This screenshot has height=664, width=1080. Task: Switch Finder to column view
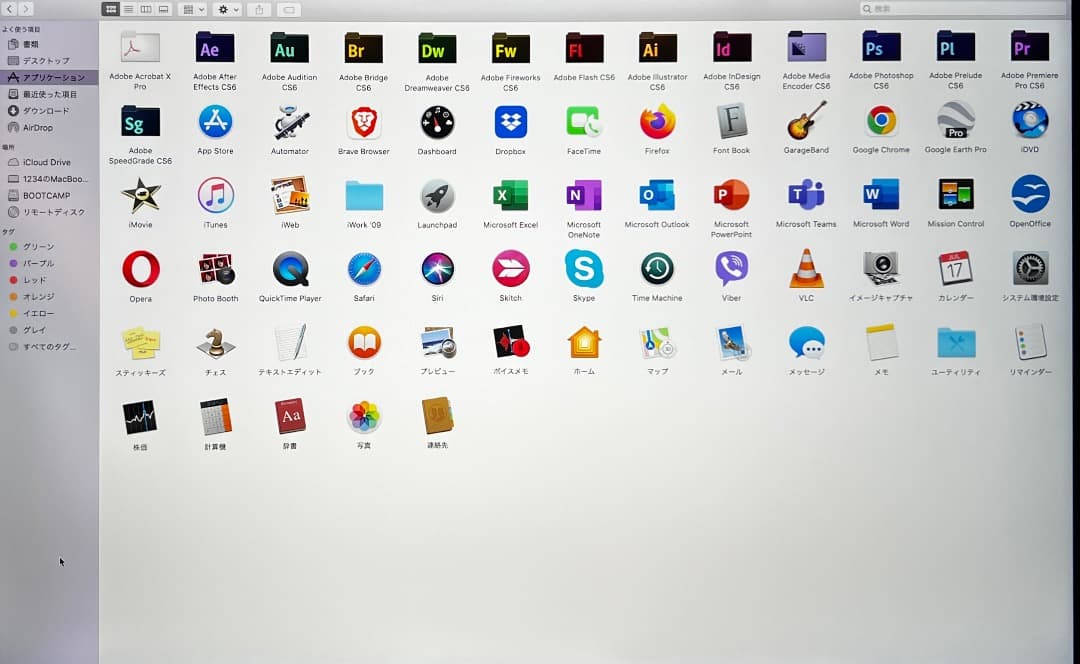click(146, 9)
